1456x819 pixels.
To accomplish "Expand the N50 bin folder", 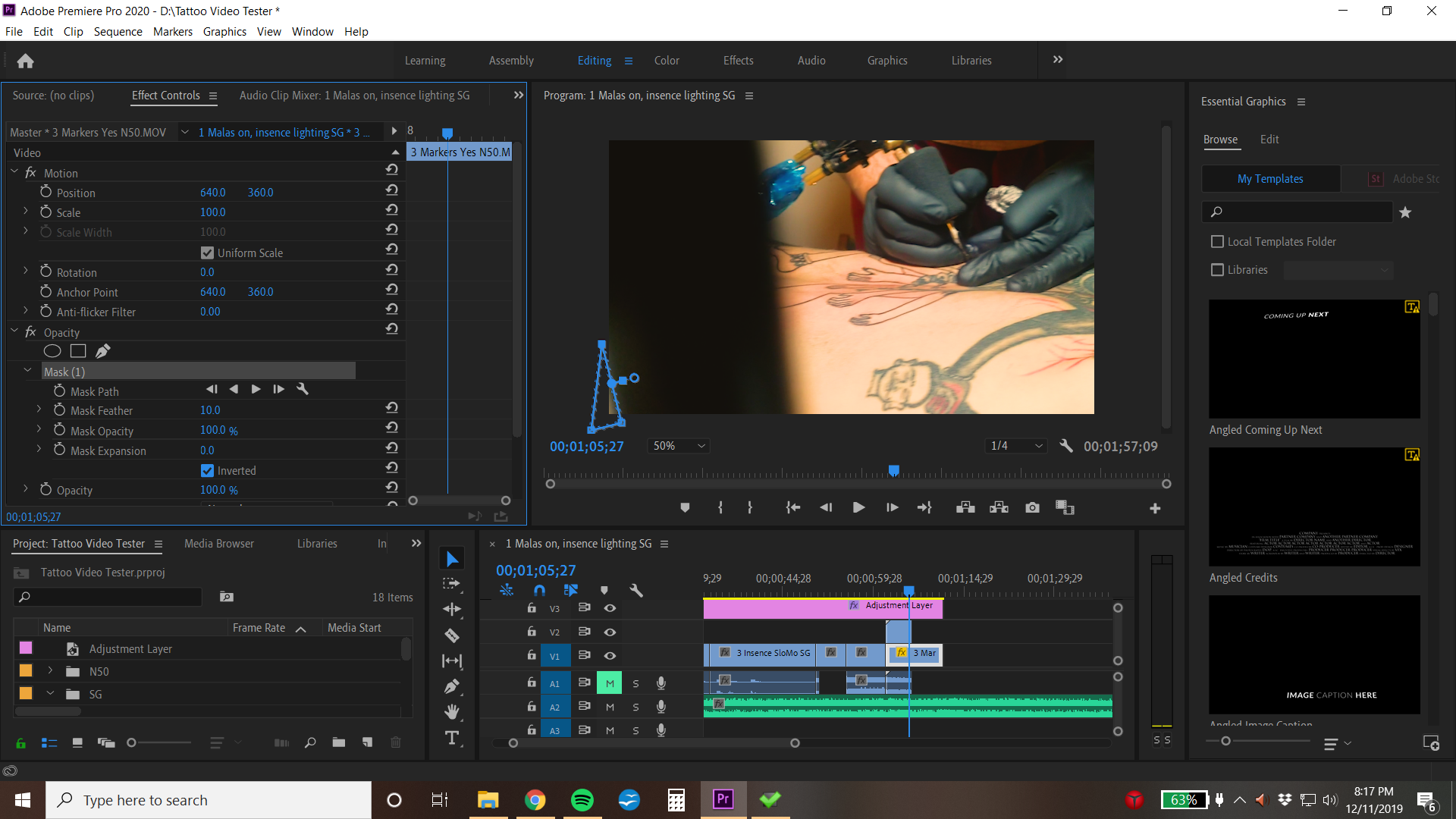I will (50, 671).
